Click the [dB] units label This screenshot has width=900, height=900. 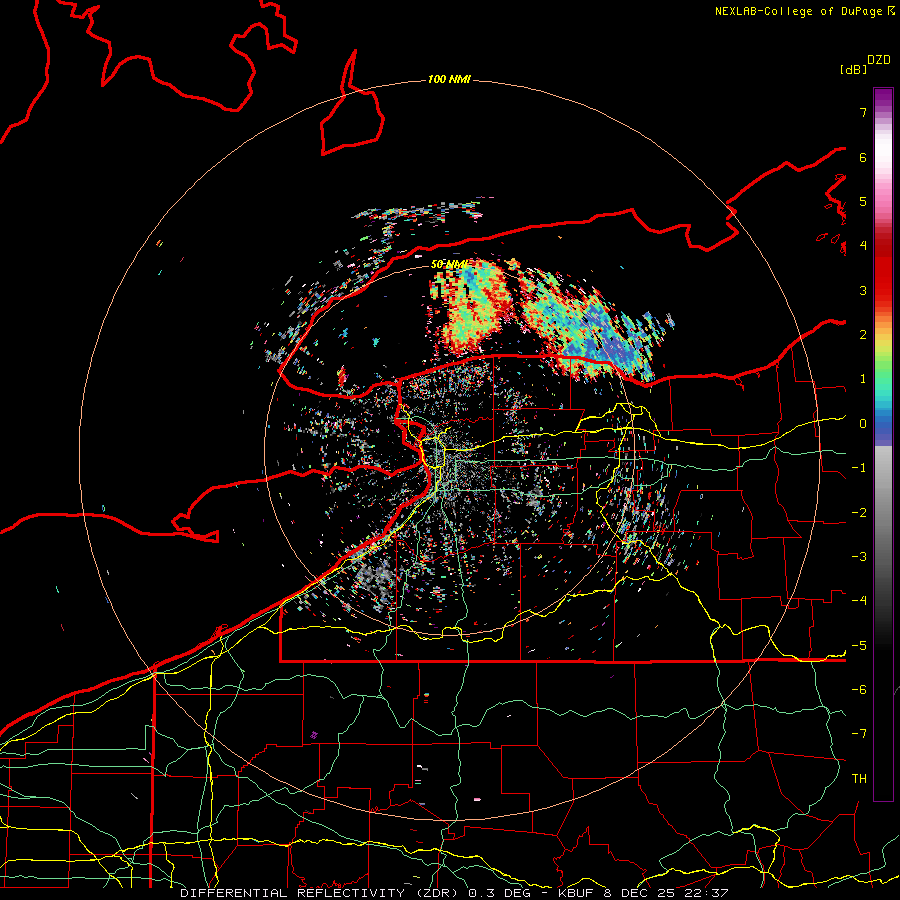click(853, 69)
